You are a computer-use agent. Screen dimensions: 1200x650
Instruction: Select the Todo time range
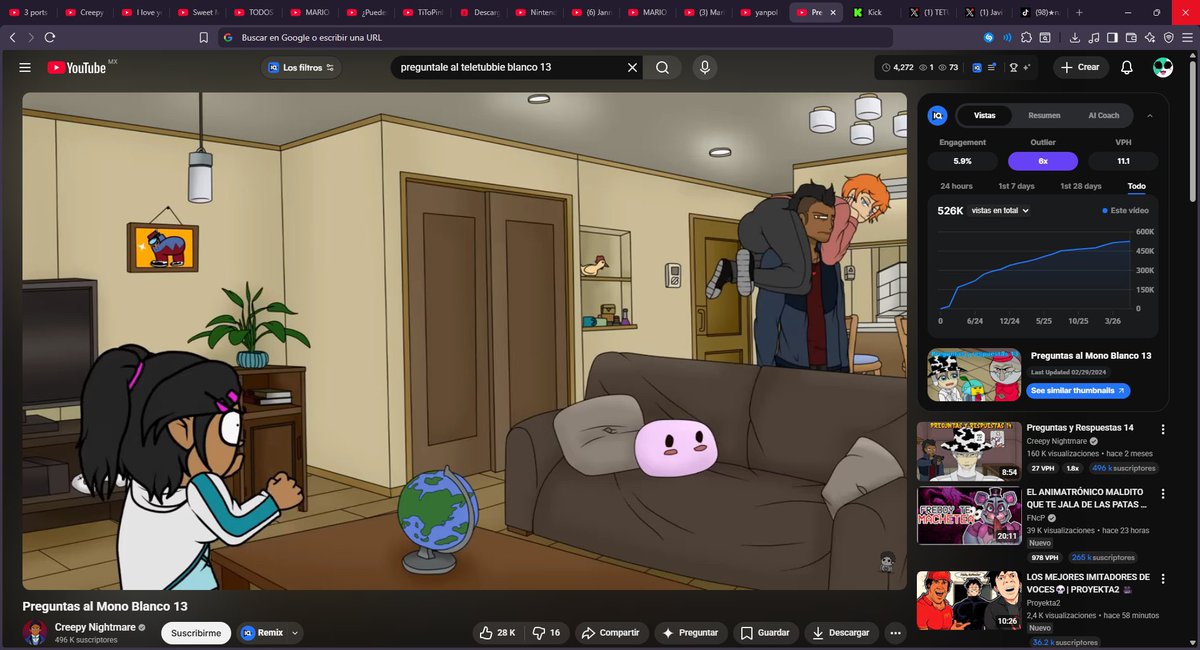click(x=1137, y=186)
